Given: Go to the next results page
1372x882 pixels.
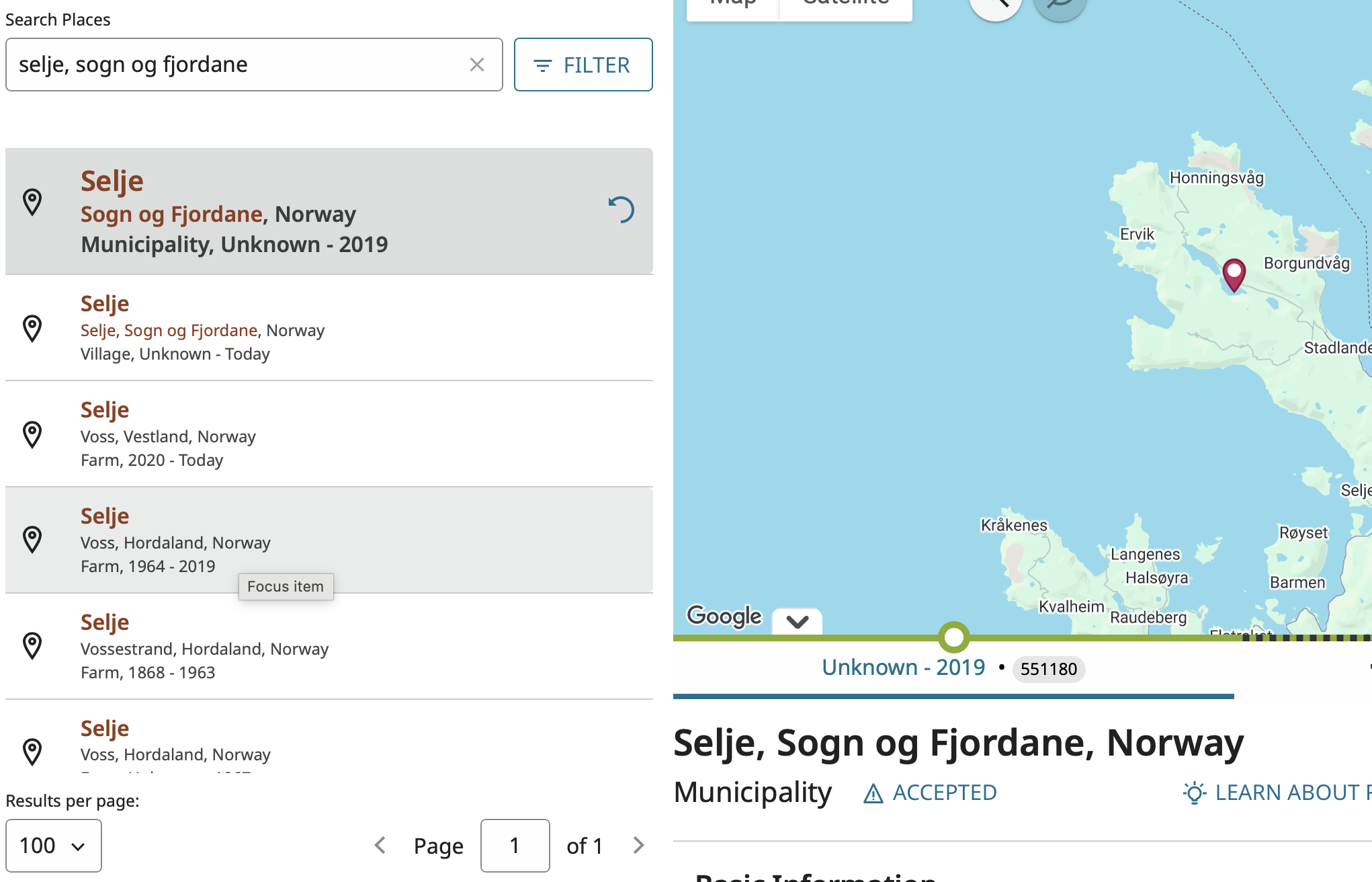Looking at the screenshot, I should point(638,845).
